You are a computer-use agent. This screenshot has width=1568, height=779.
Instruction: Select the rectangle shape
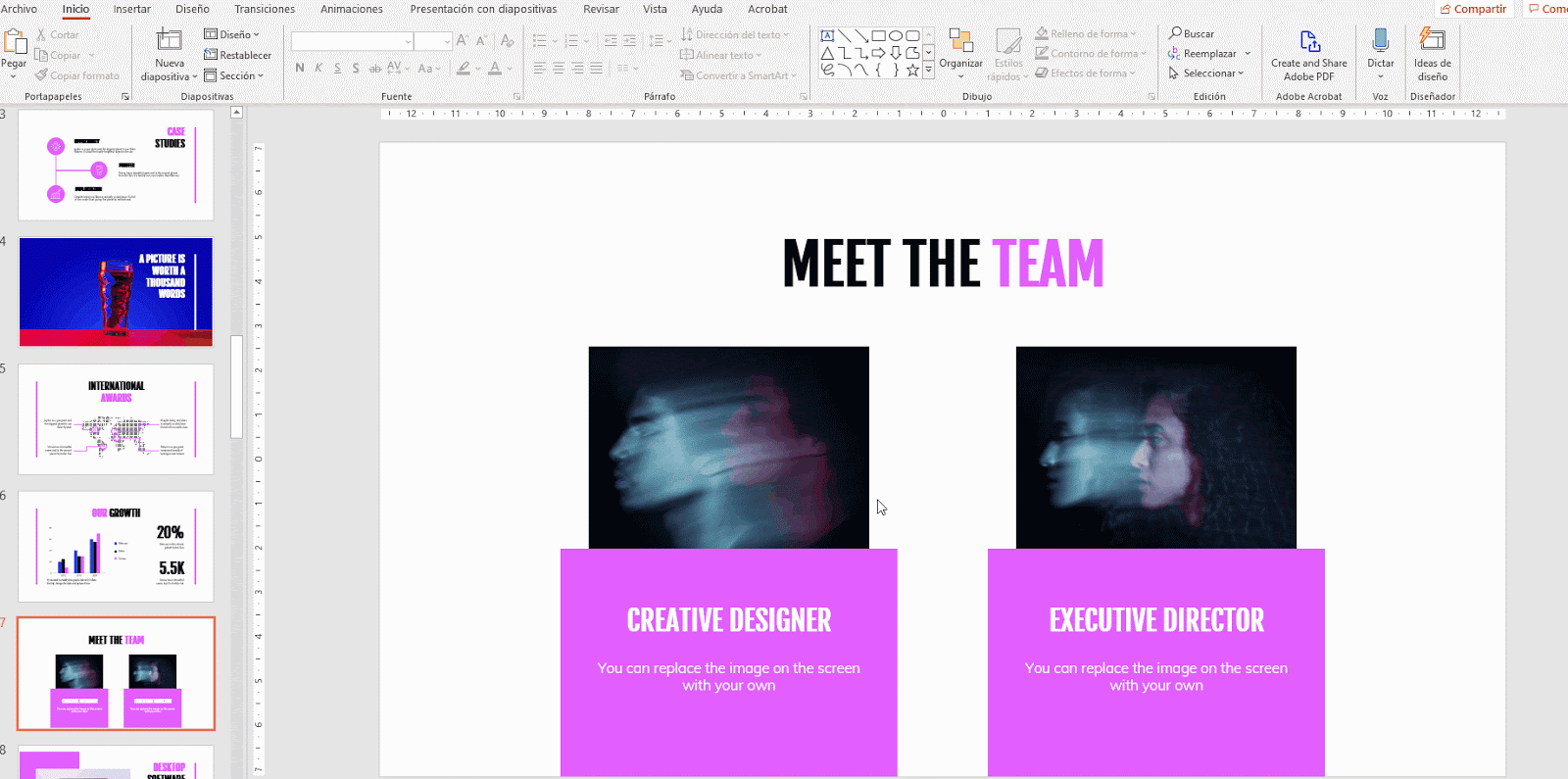[x=878, y=35]
